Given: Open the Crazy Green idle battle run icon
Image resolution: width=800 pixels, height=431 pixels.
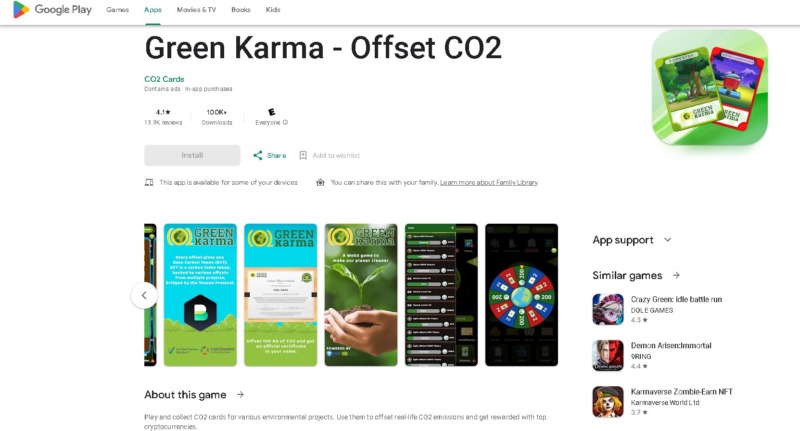Looking at the screenshot, I should pyautogui.click(x=608, y=309).
